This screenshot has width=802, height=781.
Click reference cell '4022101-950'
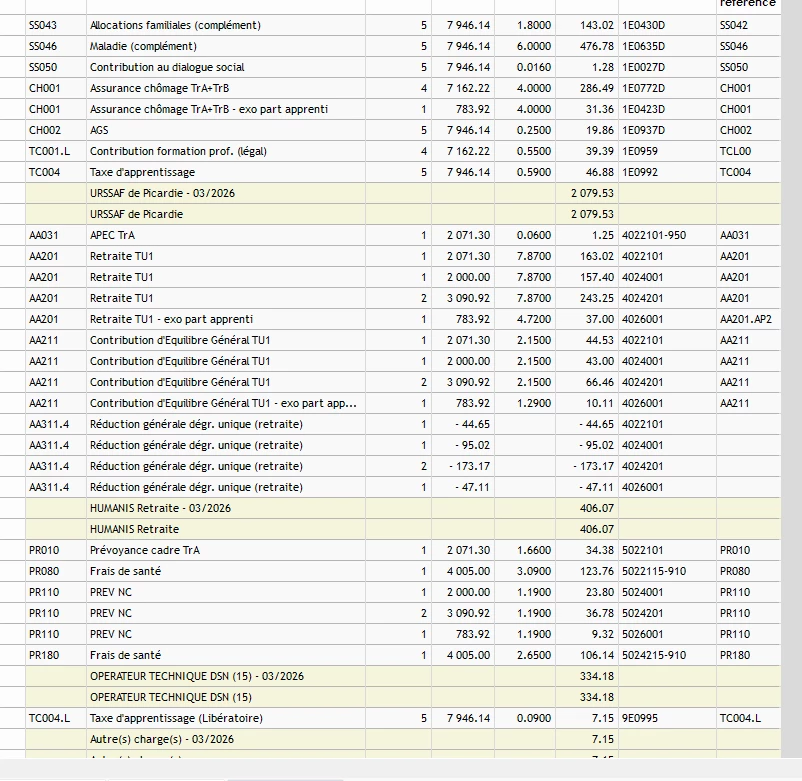[x=653, y=235]
